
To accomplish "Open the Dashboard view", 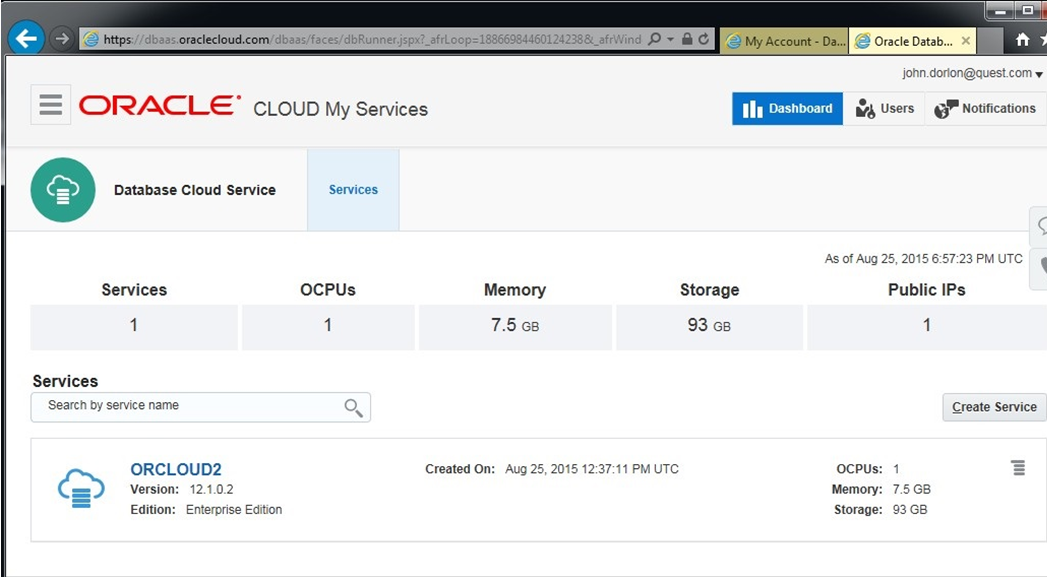I will [787, 108].
